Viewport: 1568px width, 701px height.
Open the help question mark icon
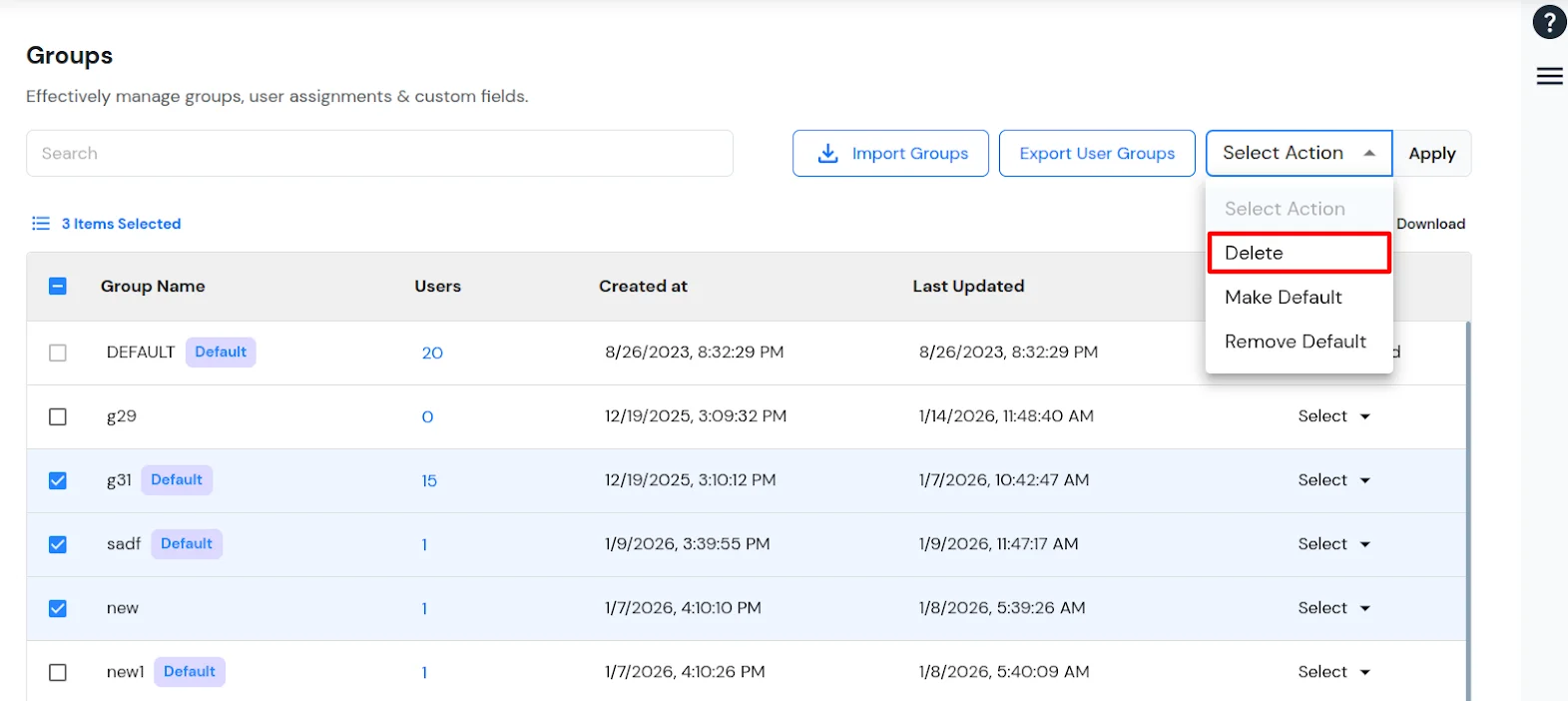(1549, 21)
